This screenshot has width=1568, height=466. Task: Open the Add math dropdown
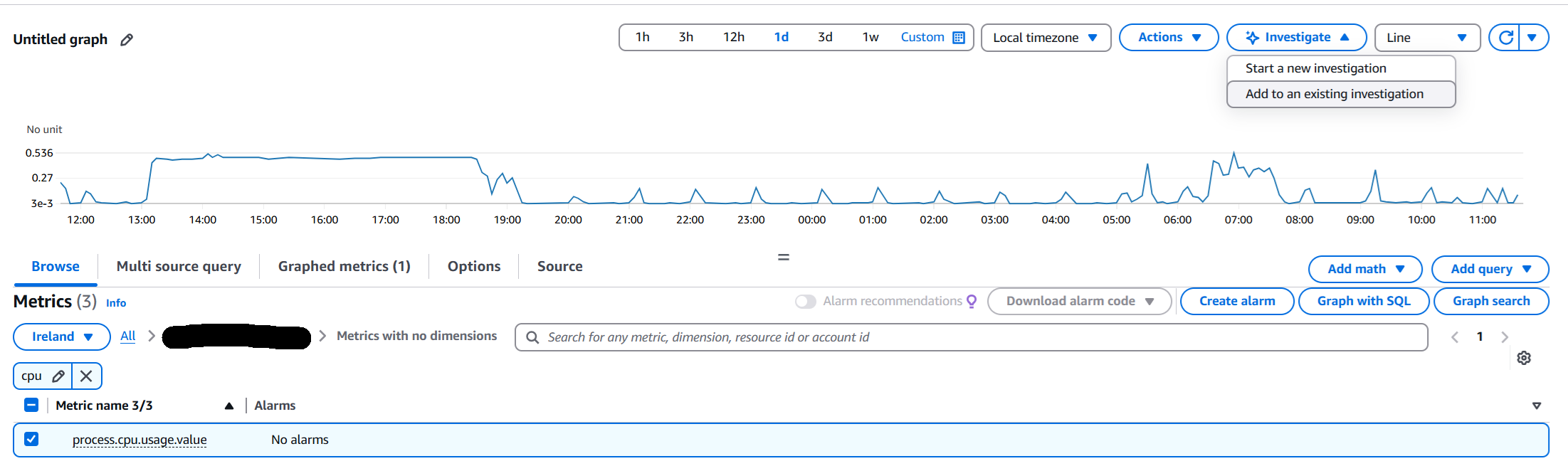(x=1365, y=269)
